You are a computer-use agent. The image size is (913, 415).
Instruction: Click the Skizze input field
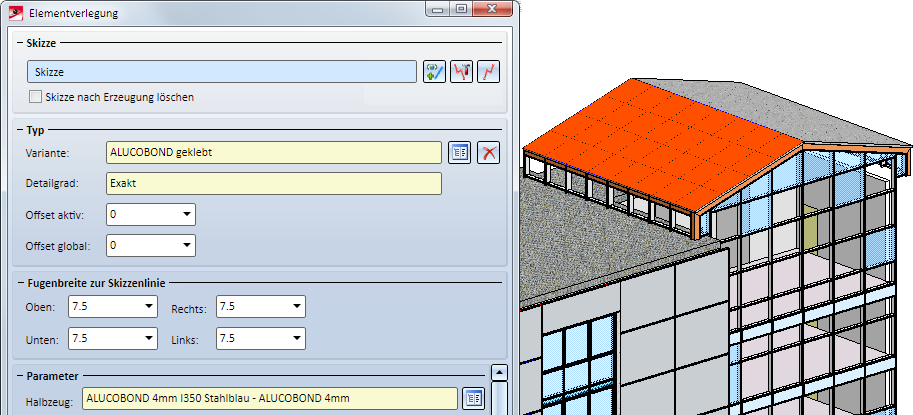pos(222,72)
